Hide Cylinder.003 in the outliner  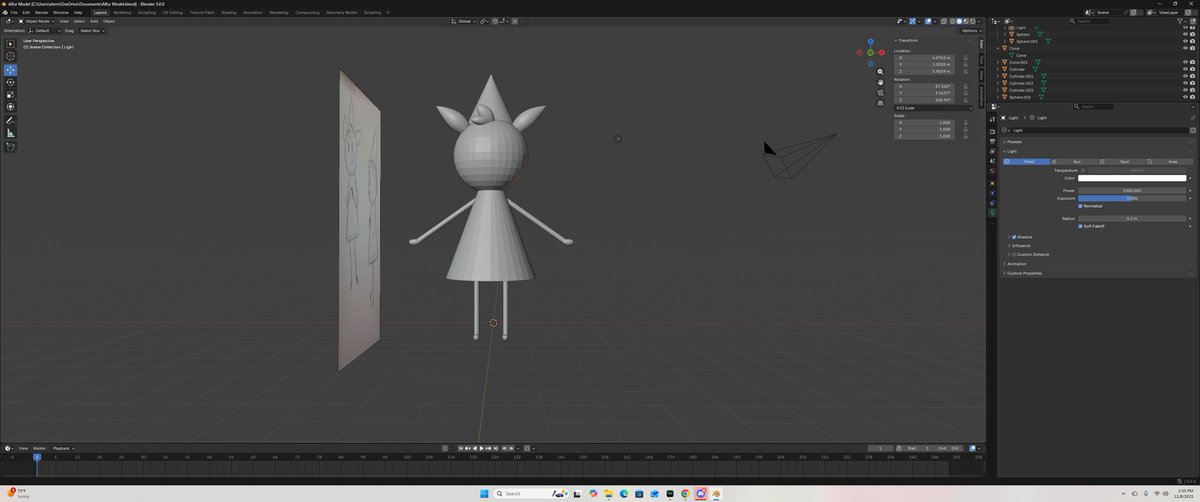coord(1185,90)
